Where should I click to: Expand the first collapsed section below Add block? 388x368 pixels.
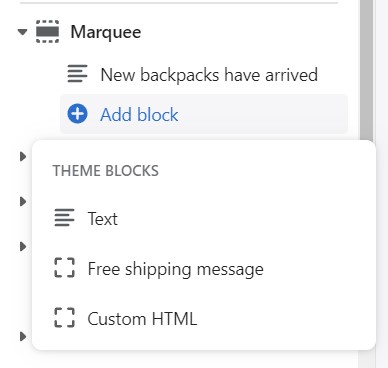pos(23,156)
